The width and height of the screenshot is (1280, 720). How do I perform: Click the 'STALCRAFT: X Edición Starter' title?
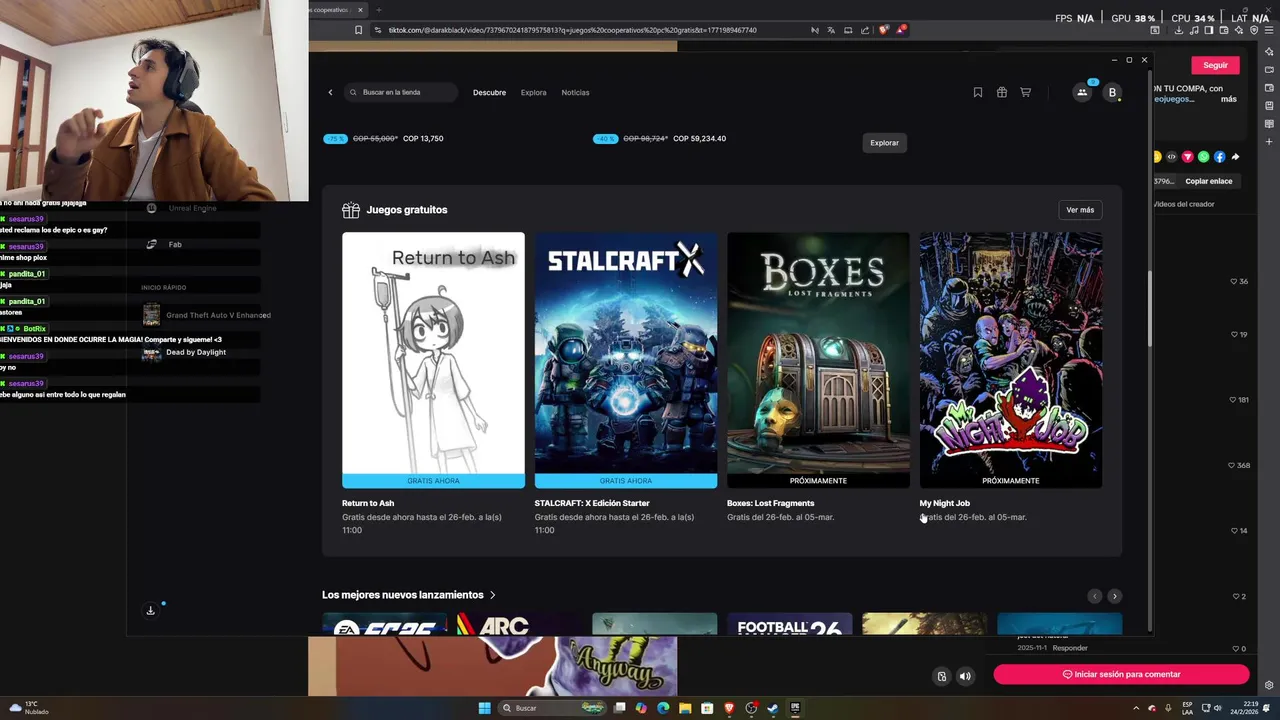coord(592,503)
